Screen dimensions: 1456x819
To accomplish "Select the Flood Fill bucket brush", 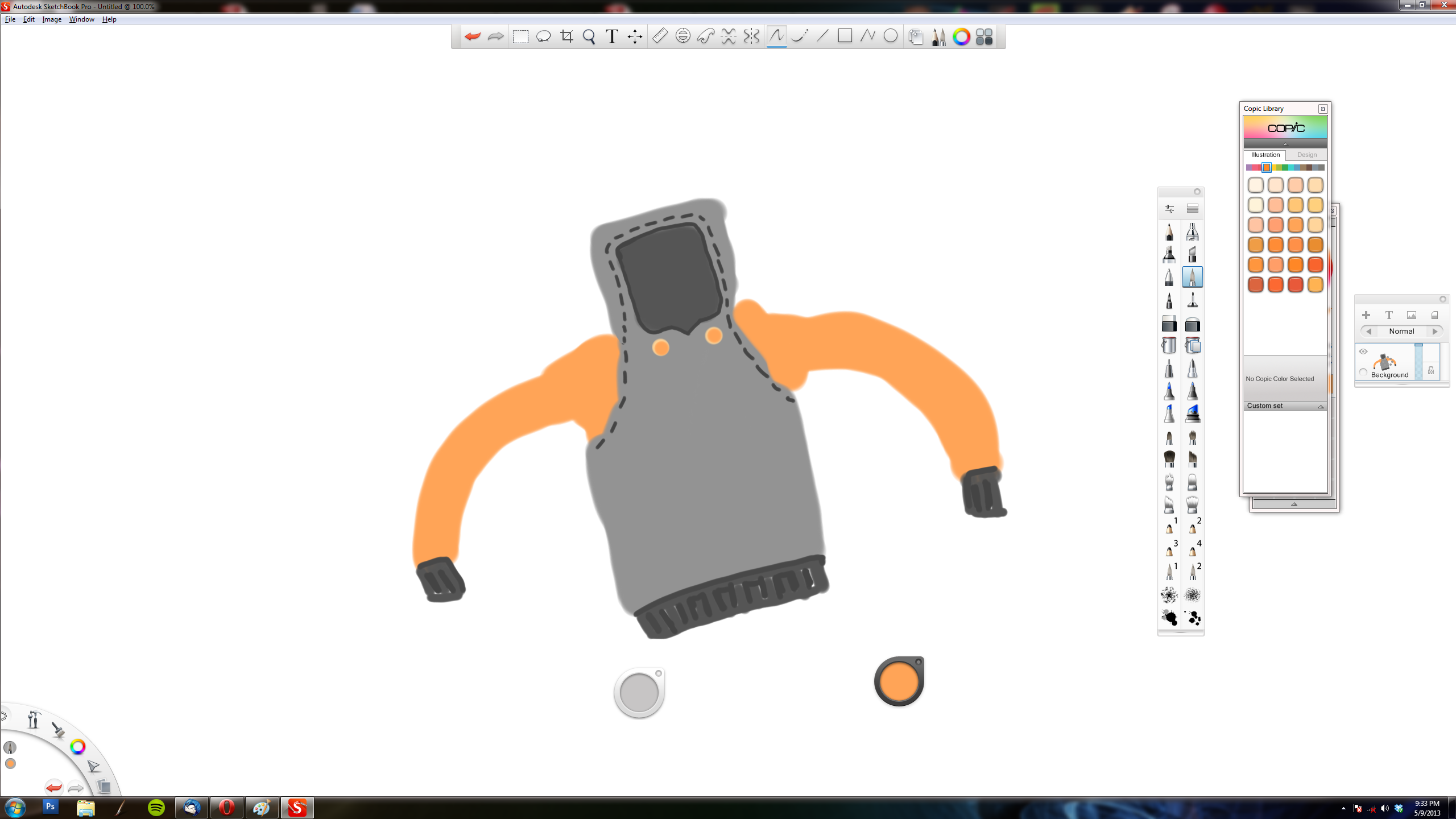I will 1169,345.
